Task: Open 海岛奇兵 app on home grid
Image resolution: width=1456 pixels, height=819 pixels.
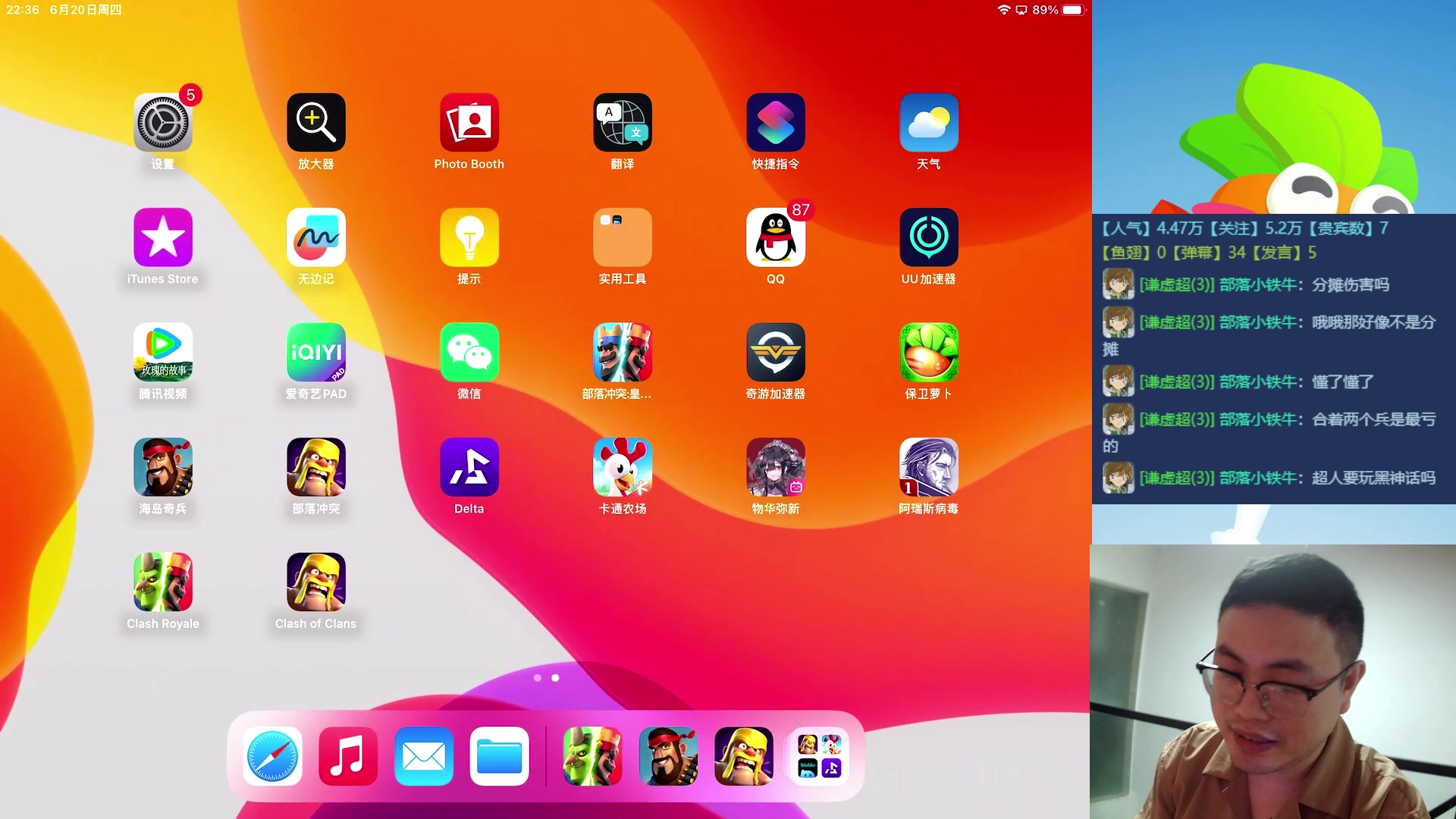Action: click(x=163, y=467)
